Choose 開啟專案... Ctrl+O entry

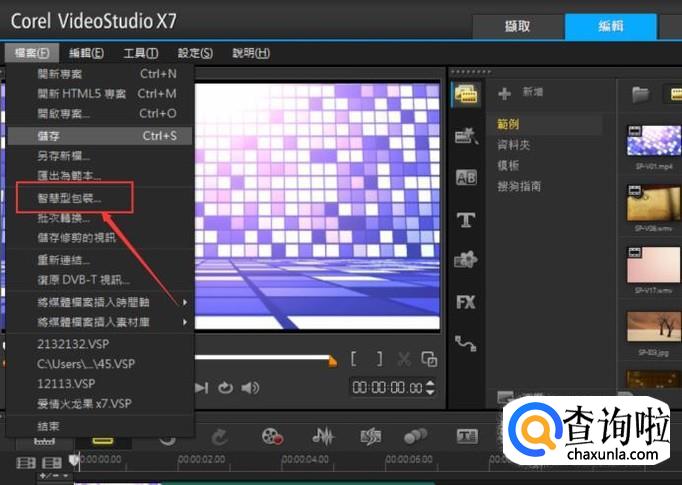[100, 114]
